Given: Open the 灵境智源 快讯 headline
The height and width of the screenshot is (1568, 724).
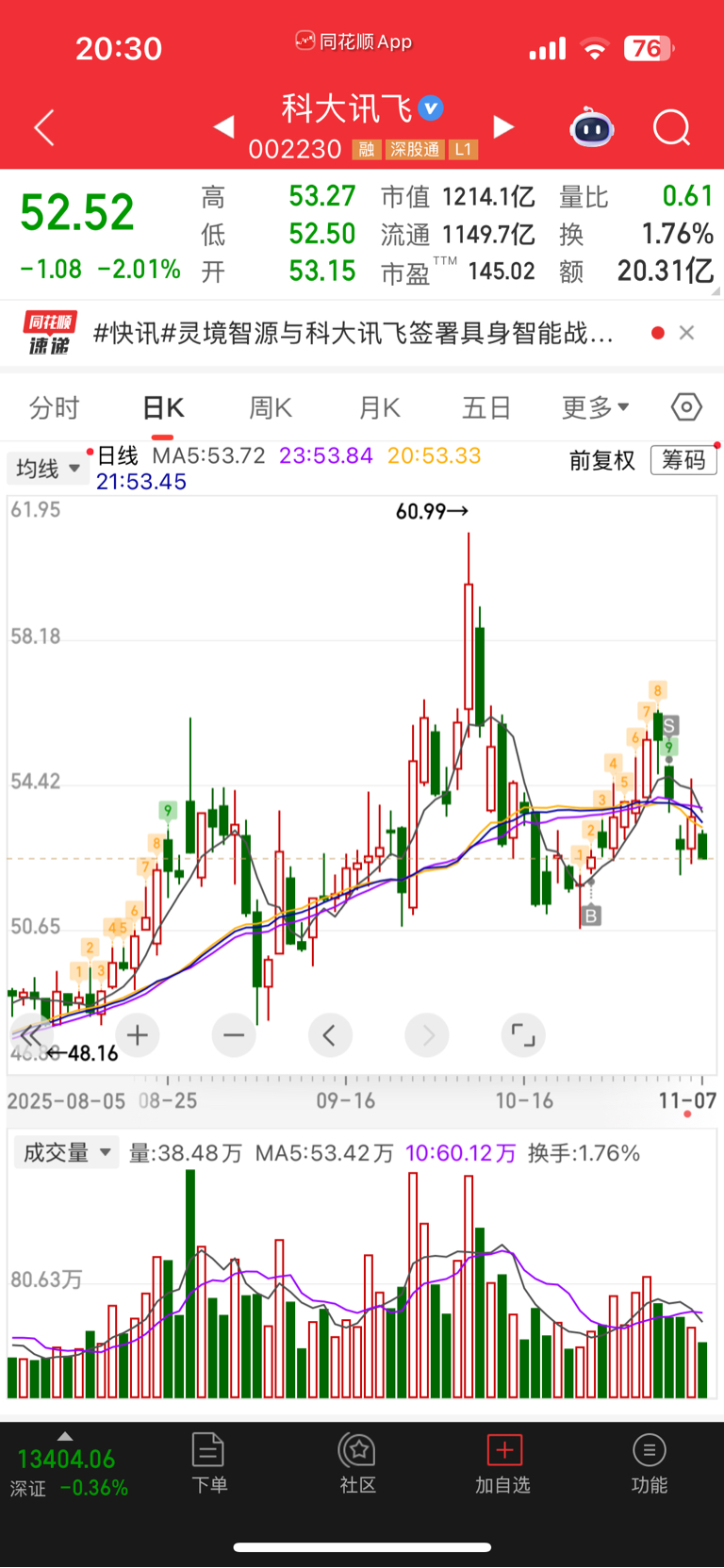Looking at the screenshot, I should coord(354,333).
